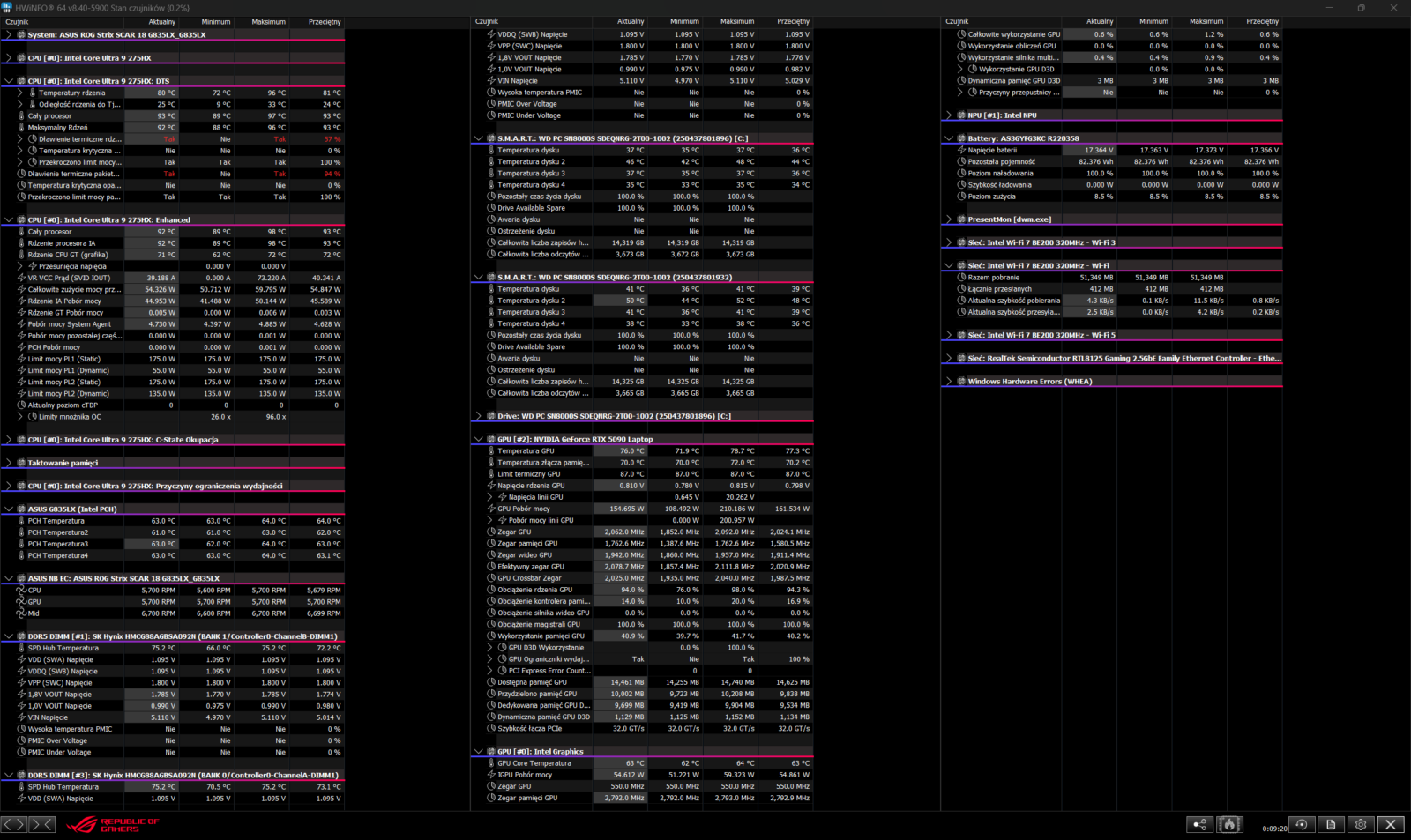This screenshot has width=1411, height=840.
Task: Expand Windows Hardware Errors (WHEA) section
Action: point(949,382)
